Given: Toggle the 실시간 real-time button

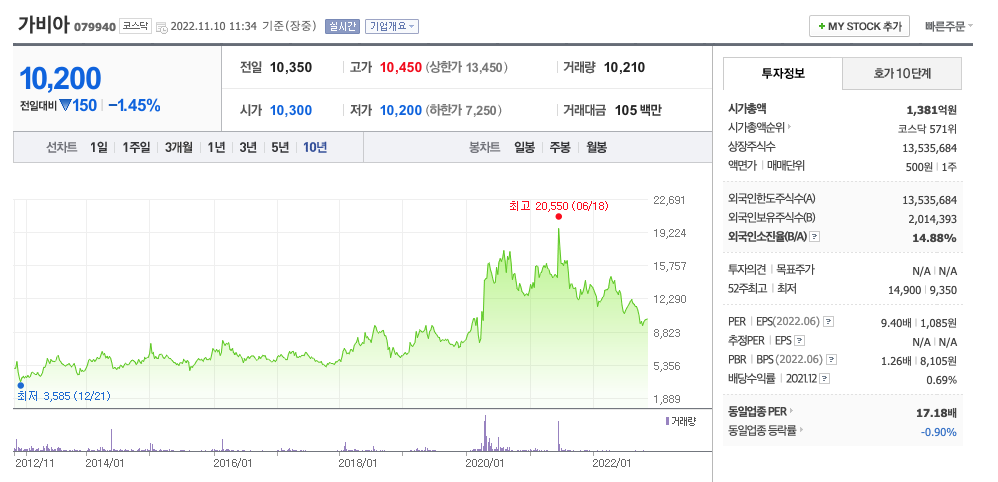Looking at the screenshot, I should [342, 27].
